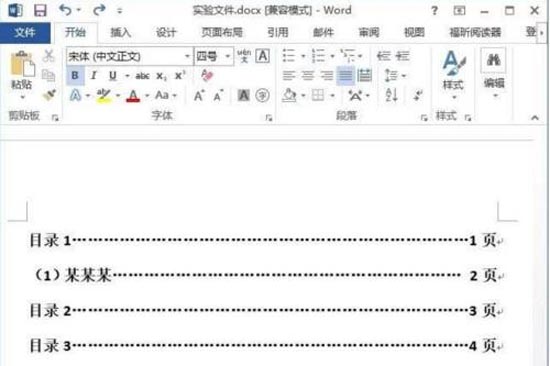Click the Format Painter brush icon
550x366 pixels.
(x=49, y=95)
